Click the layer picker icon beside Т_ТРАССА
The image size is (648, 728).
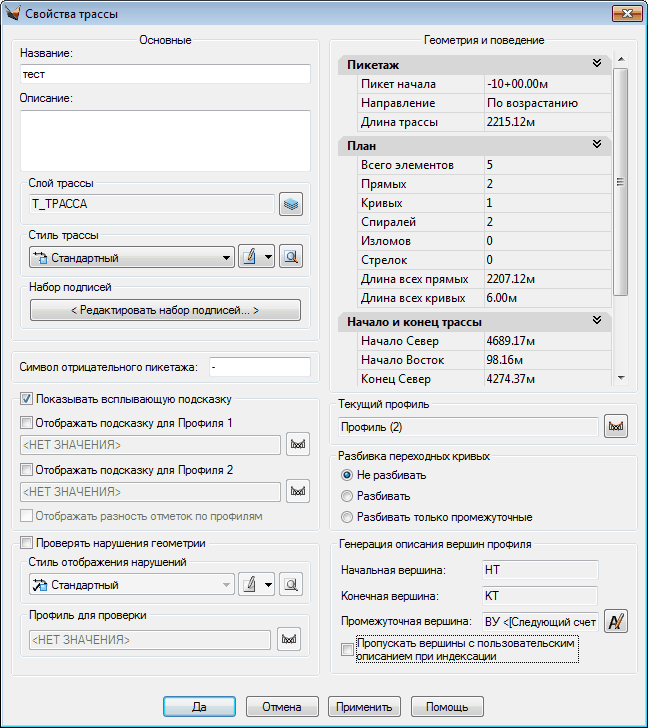pyautogui.click(x=290, y=204)
